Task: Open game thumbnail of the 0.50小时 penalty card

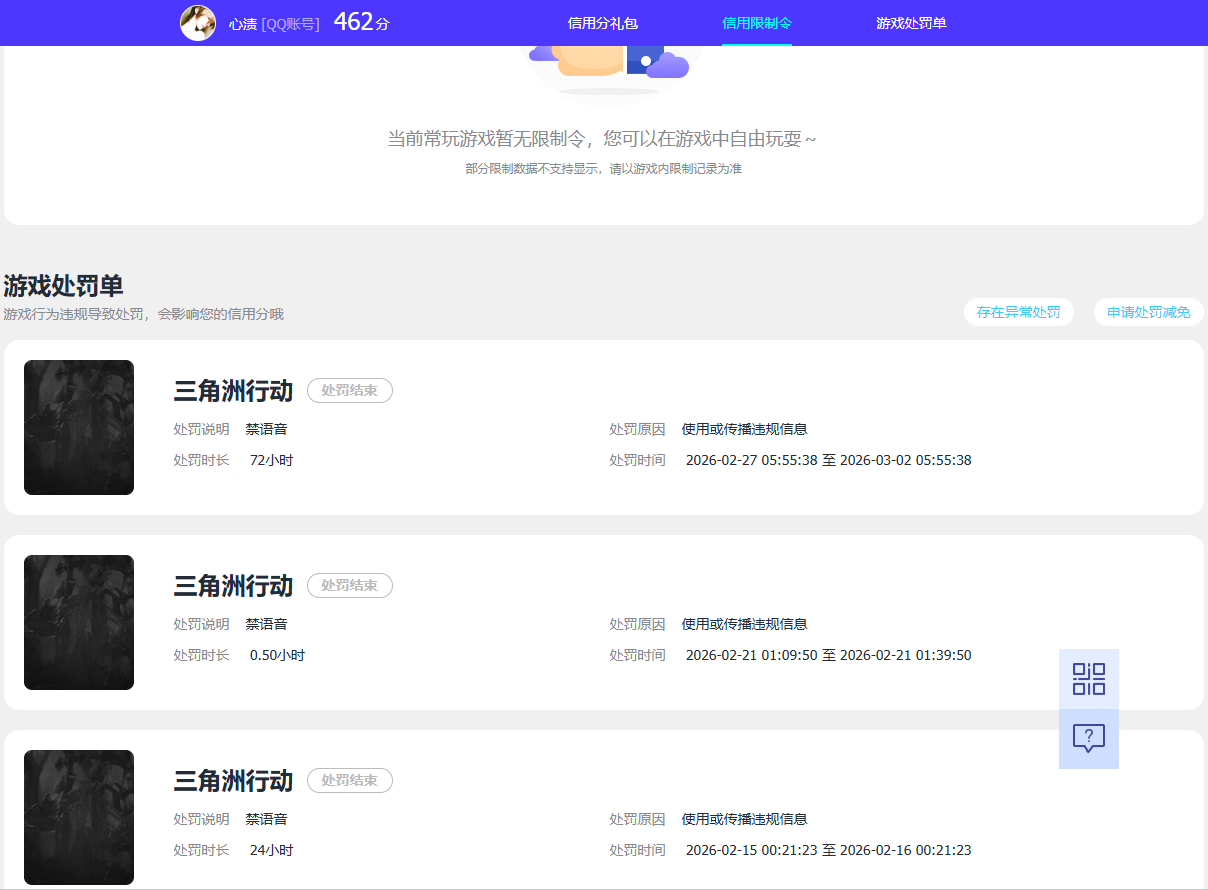Action: [x=79, y=623]
